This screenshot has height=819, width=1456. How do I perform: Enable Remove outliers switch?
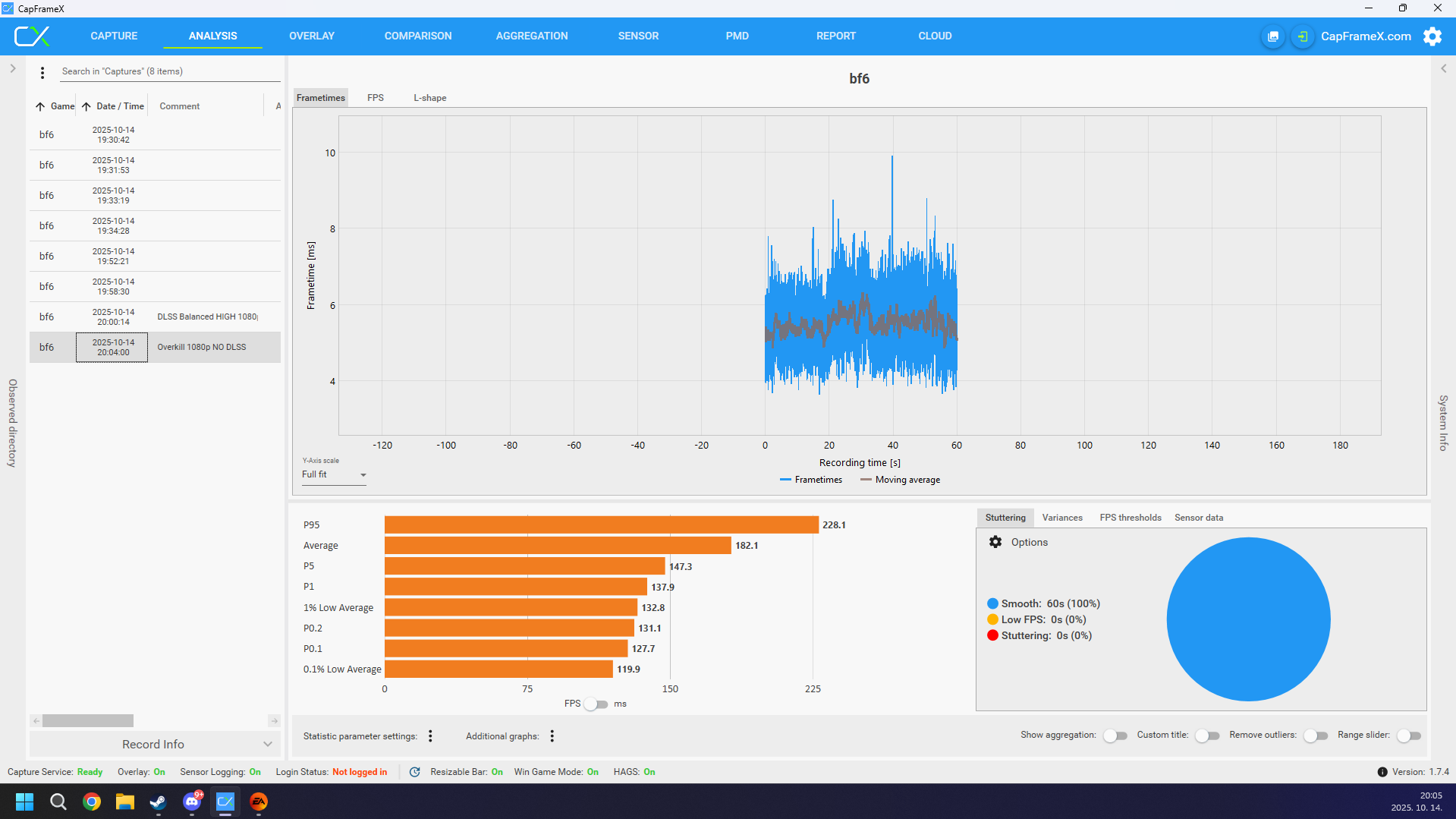tap(1316, 736)
